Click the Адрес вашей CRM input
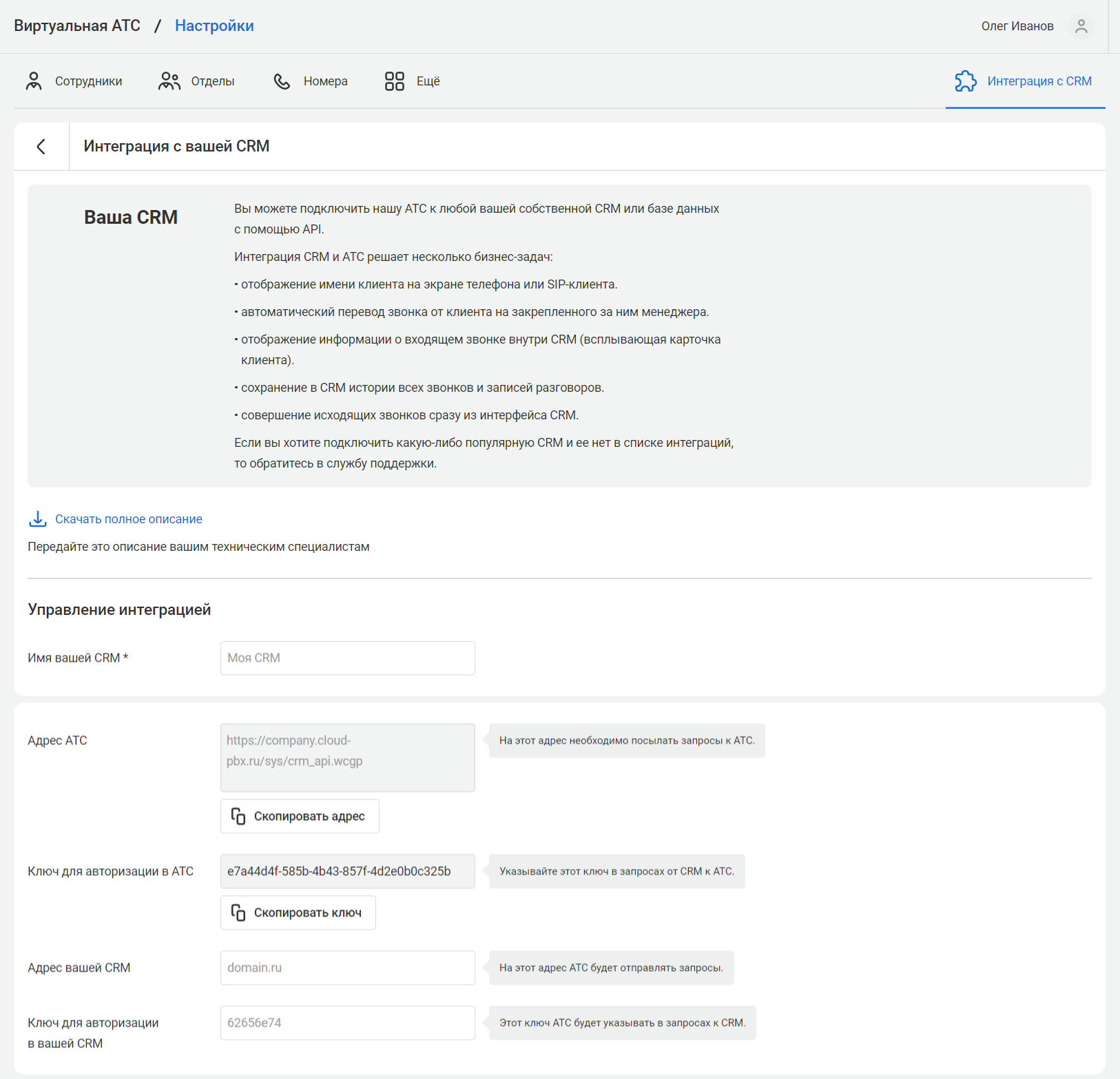Screen dimensions: 1120x1079 coord(347,968)
